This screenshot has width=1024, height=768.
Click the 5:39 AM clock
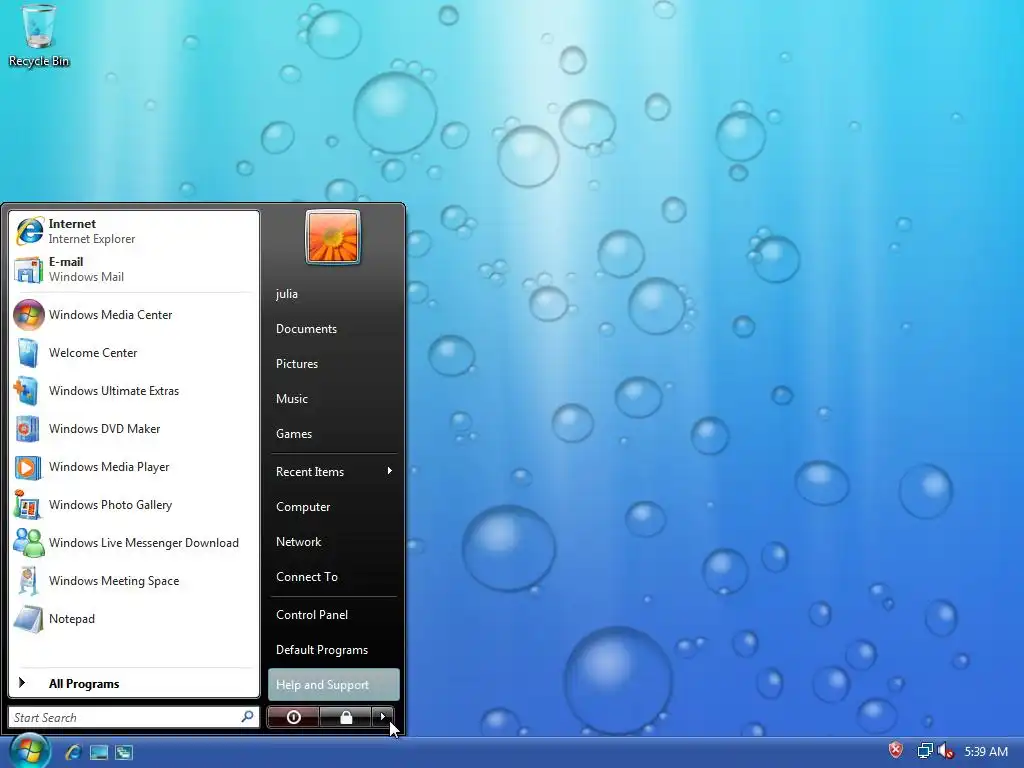[985, 752]
